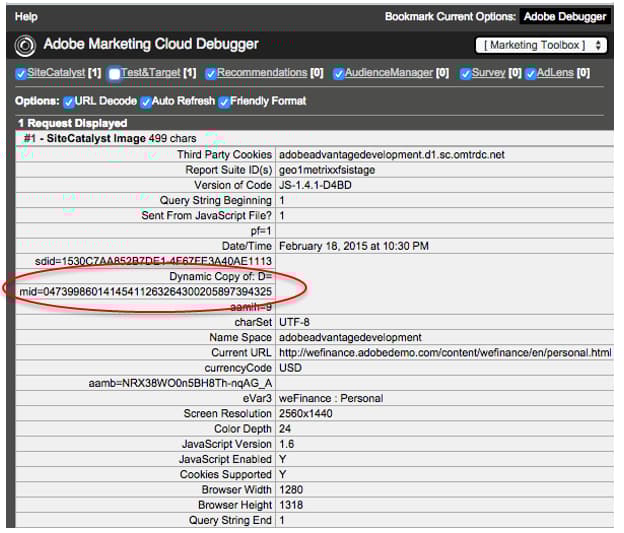Open the AudienceManager link

point(389,72)
